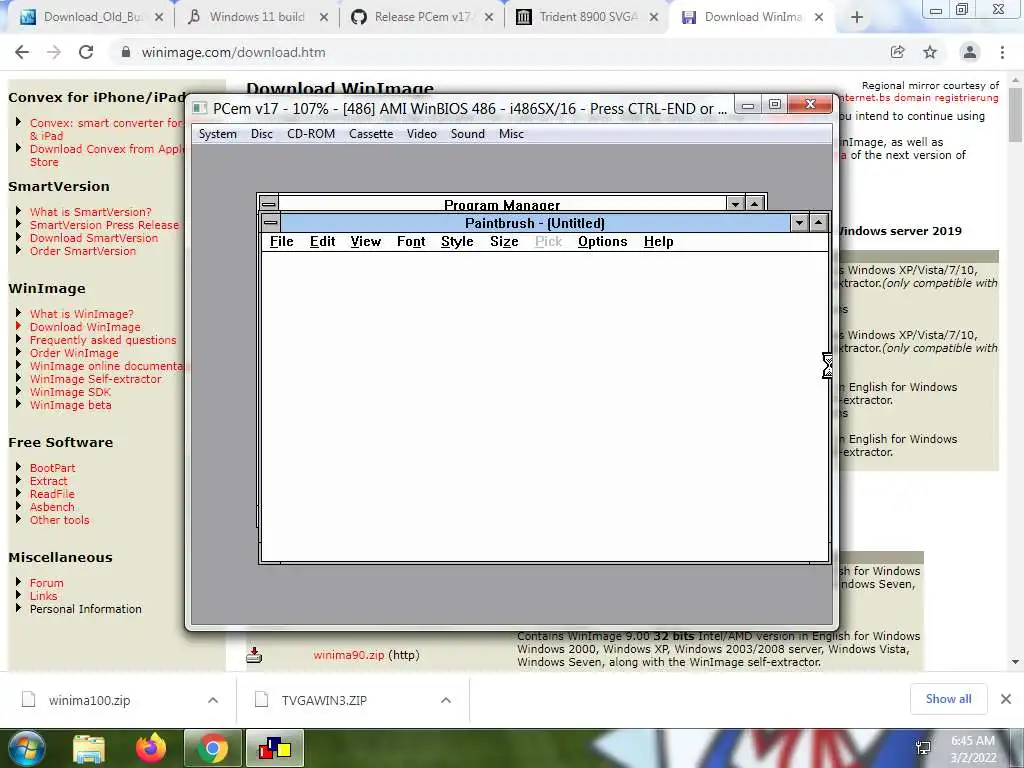Open BootPart link
The height and width of the screenshot is (768, 1024).
pos(52,468)
